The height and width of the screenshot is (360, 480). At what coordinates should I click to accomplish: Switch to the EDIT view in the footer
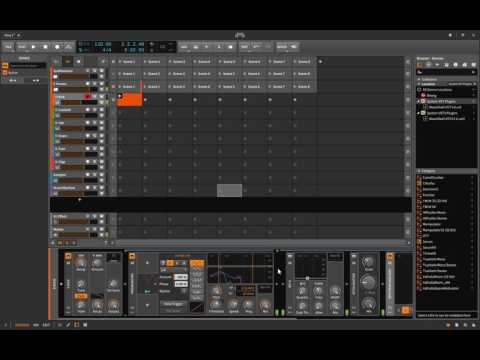(x=46, y=325)
